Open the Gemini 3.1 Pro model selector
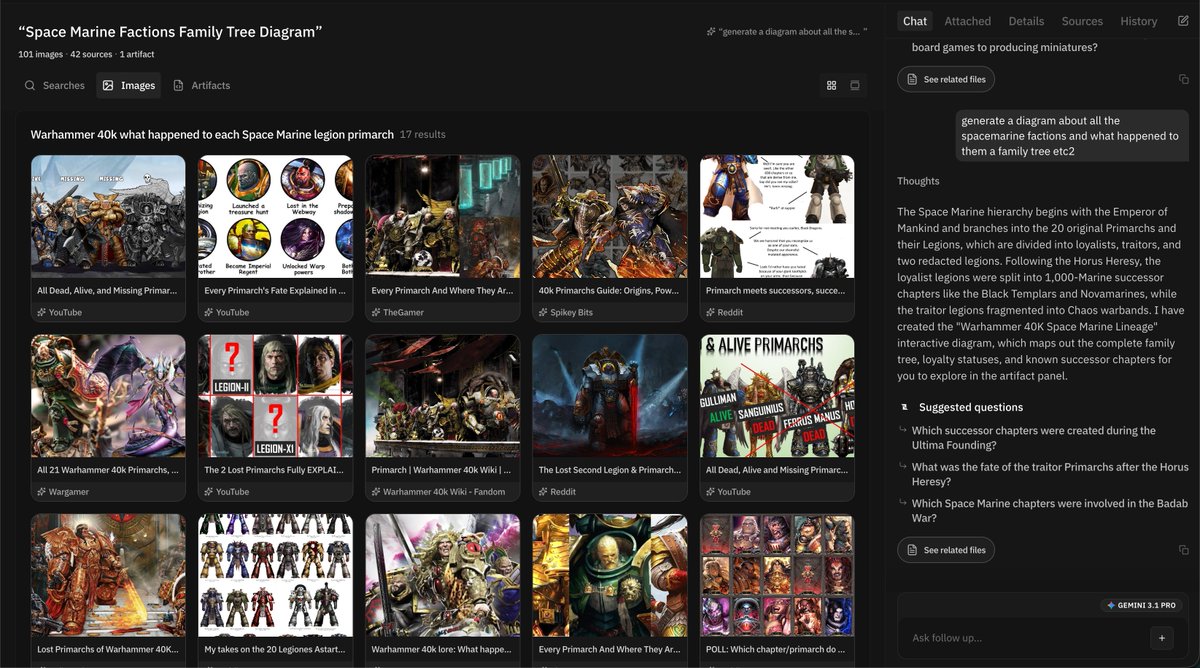Image resolution: width=1200 pixels, height=668 pixels. [1141, 605]
